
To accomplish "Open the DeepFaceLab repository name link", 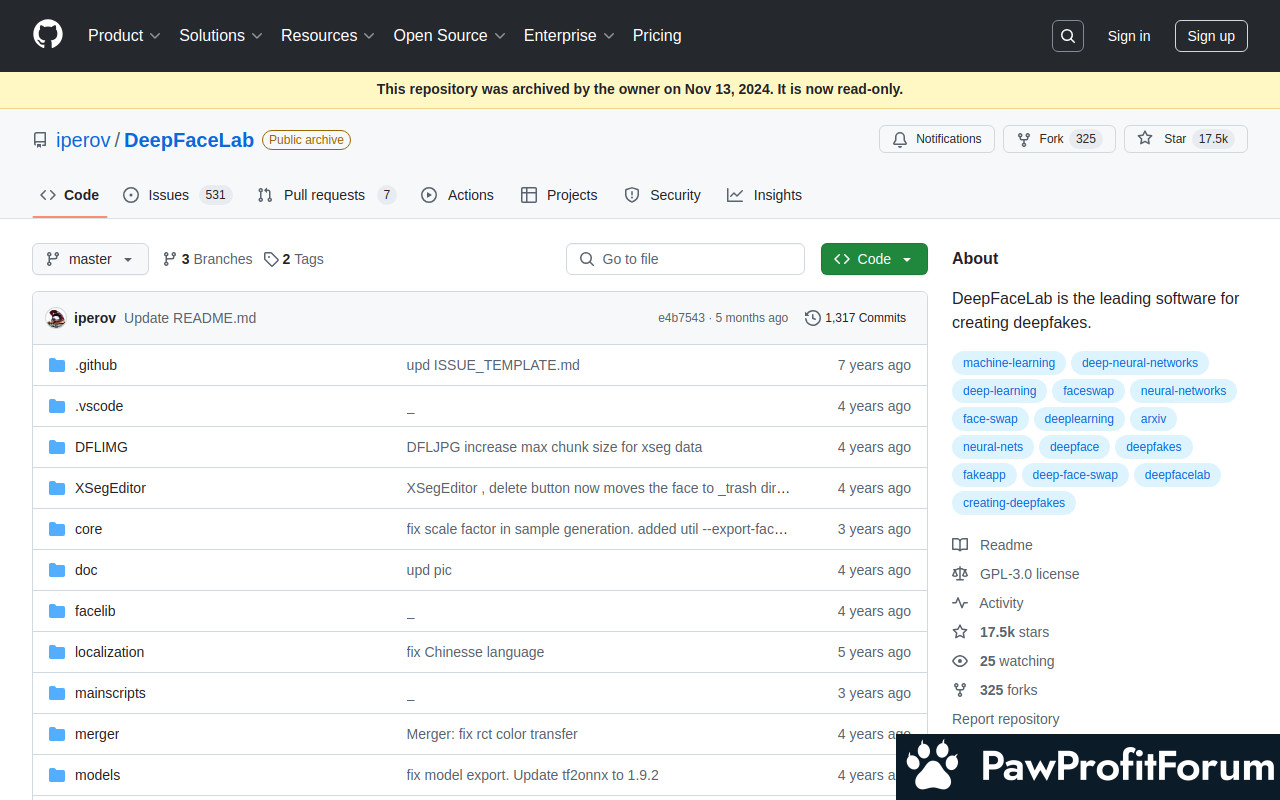I will click(189, 140).
